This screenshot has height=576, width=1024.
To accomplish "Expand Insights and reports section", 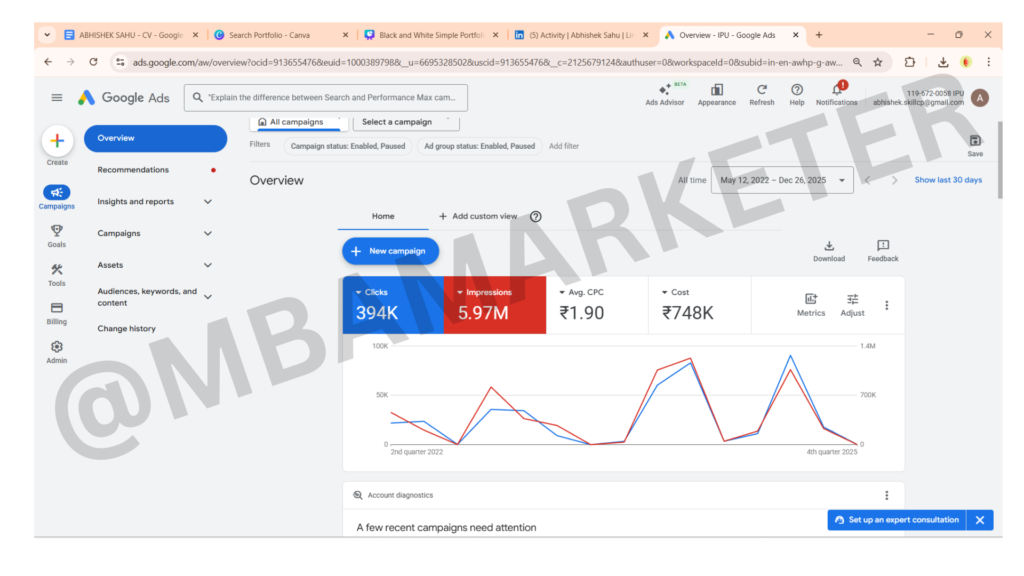I will coord(208,202).
